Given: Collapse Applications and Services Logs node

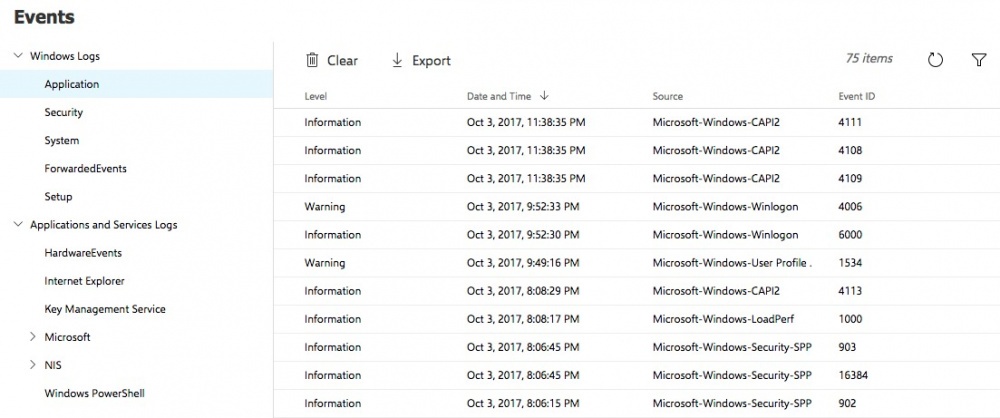Looking at the screenshot, I should tap(18, 225).
